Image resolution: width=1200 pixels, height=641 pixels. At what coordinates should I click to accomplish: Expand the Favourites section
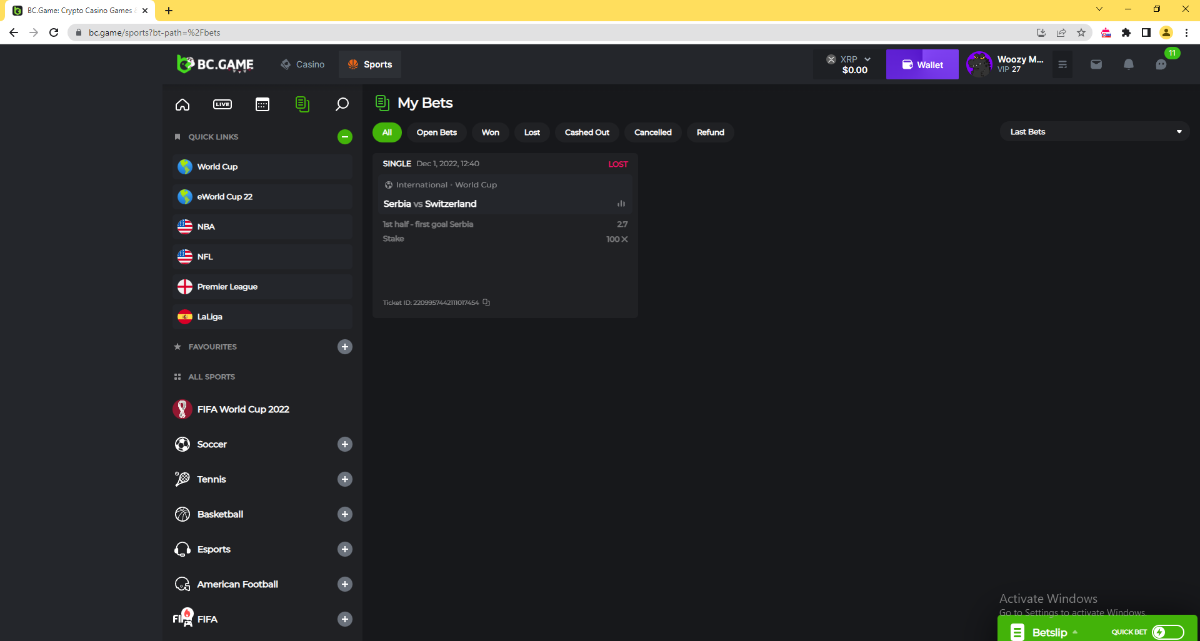[x=344, y=347]
